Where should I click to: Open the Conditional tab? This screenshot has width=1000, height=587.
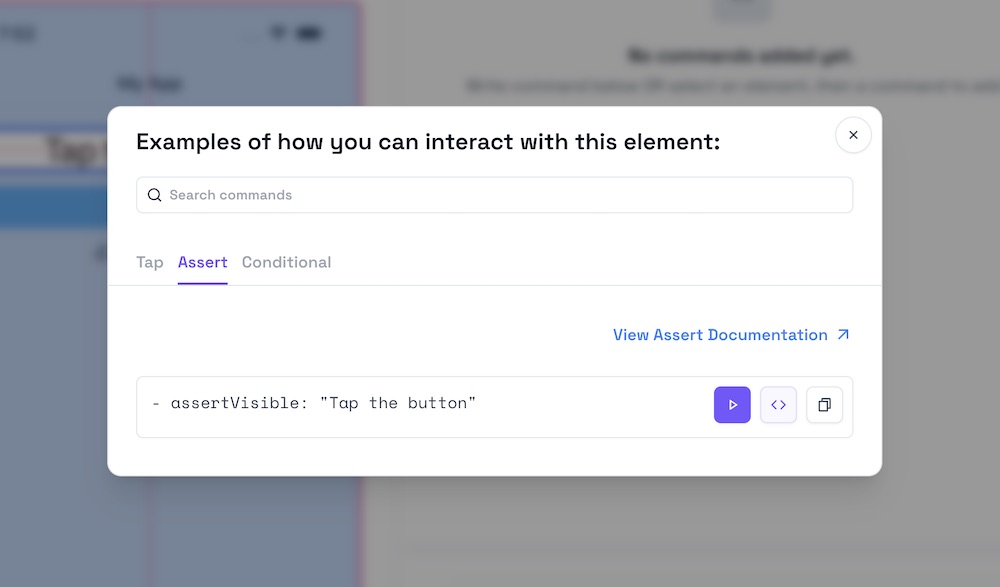pyautogui.click(x=286, y=262)
